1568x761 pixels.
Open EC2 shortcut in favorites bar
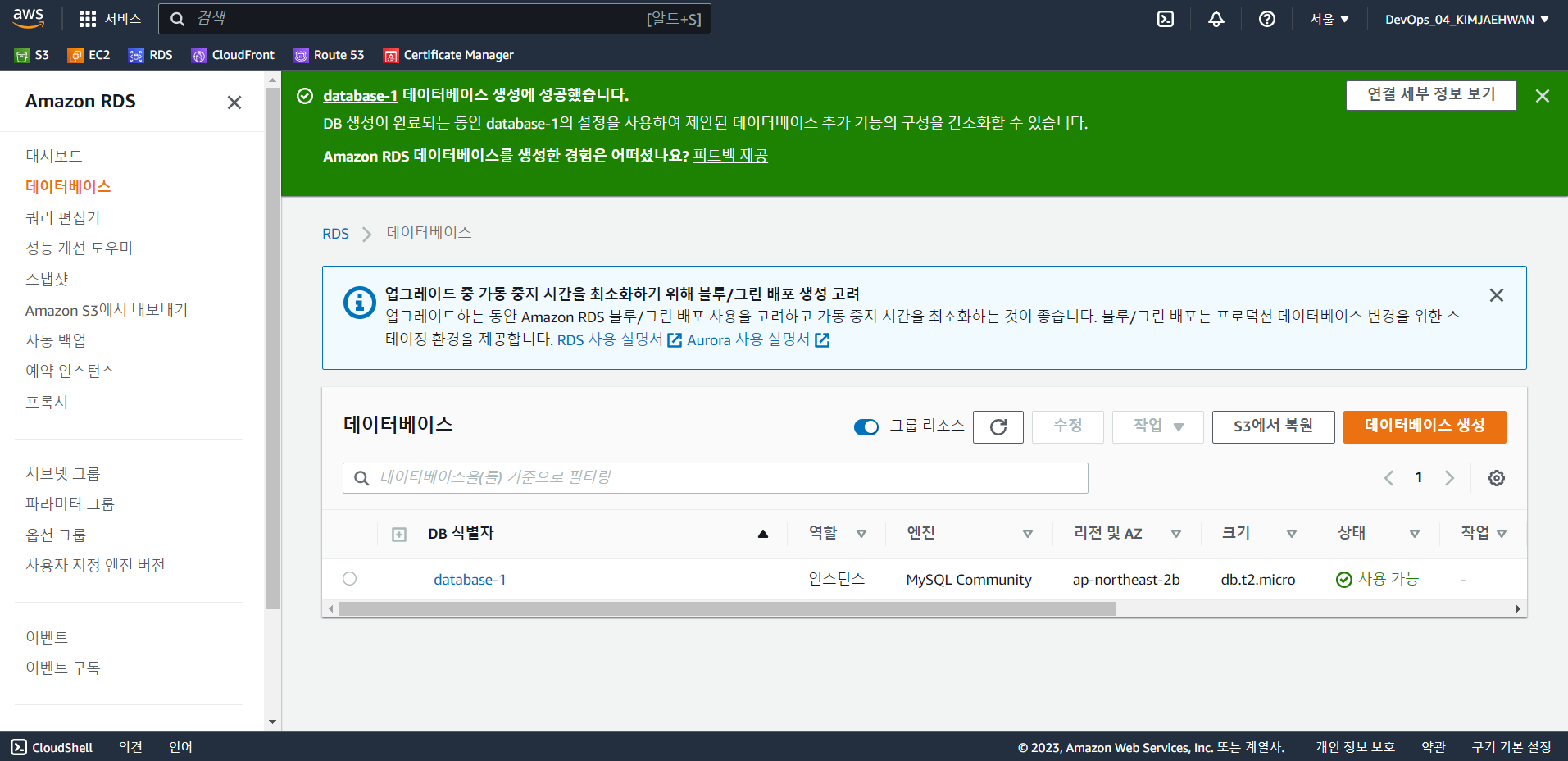pos(89,55)
